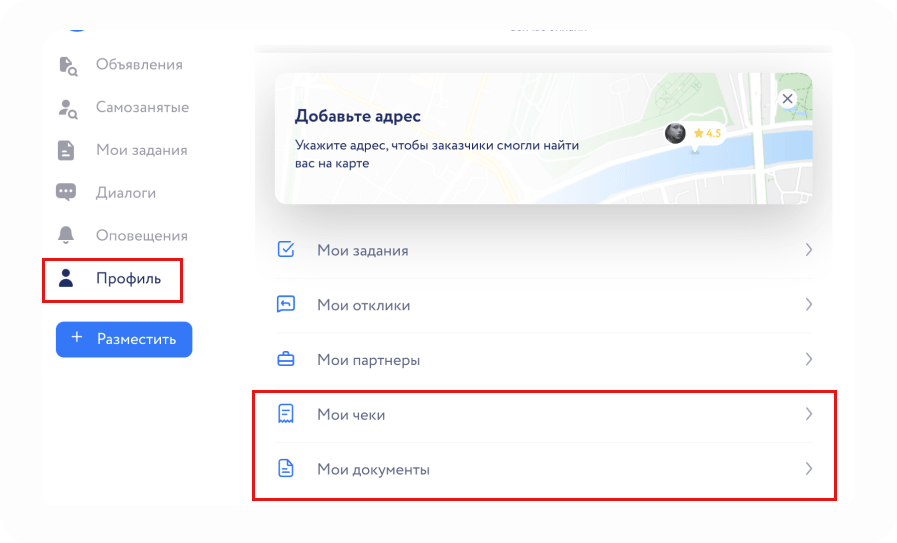Click the checkbox icon beside Мои задания row
897x543 pixels.
coord(286,250)
